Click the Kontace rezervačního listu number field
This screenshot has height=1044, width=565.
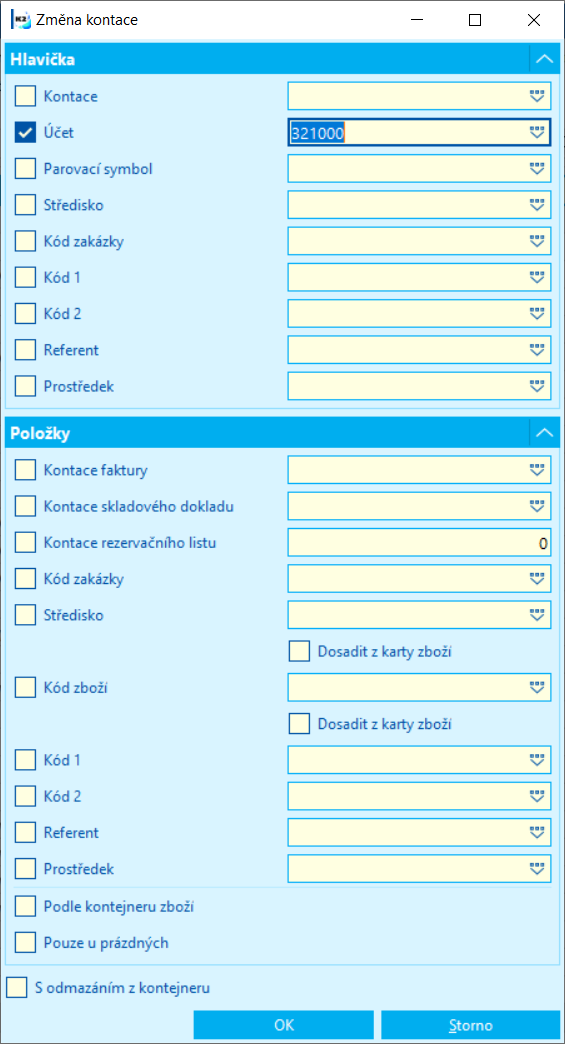pyautogui.click(x=419, y=543)
